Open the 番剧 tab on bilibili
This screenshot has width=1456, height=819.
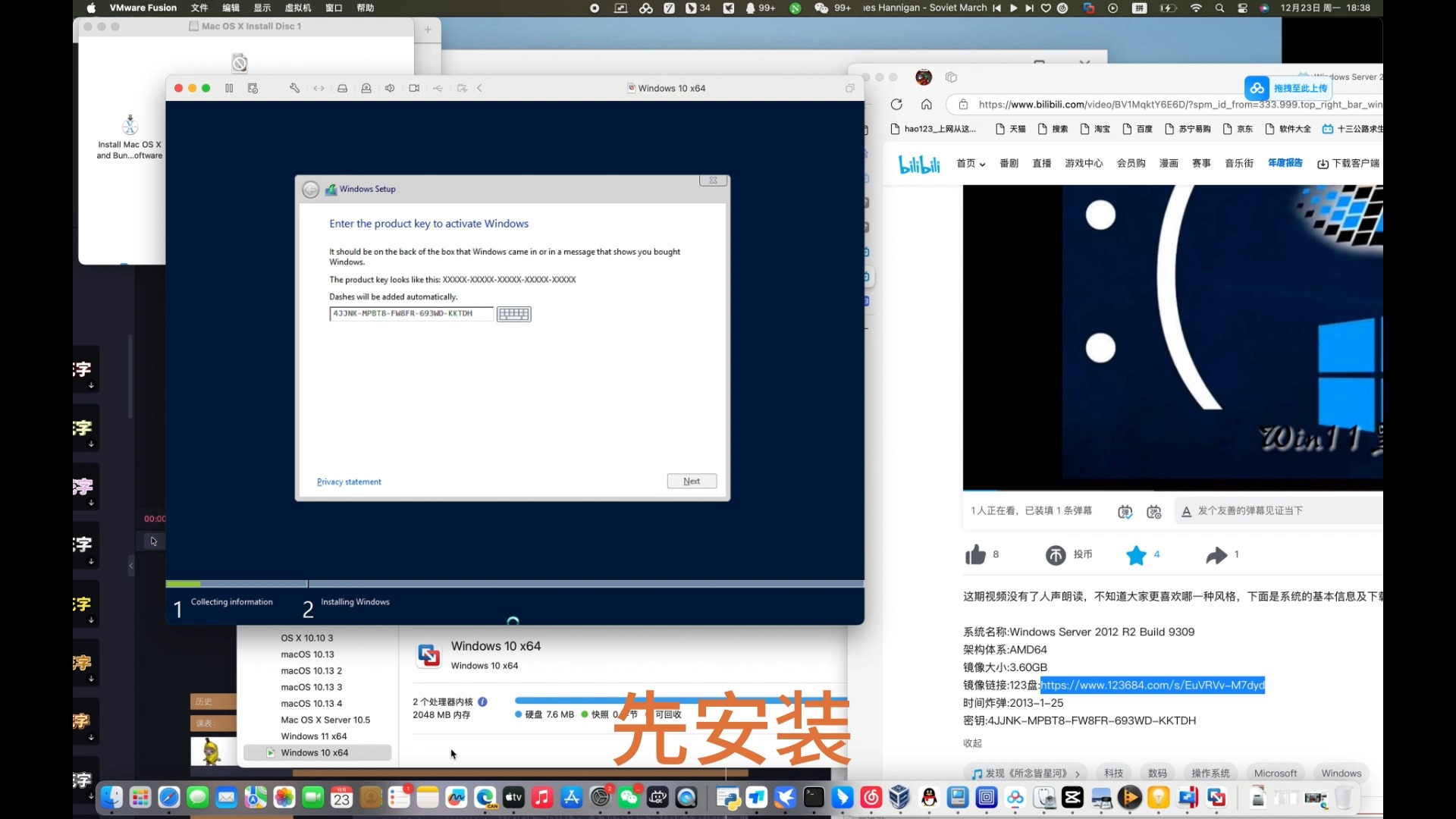tap(1009, 163)
